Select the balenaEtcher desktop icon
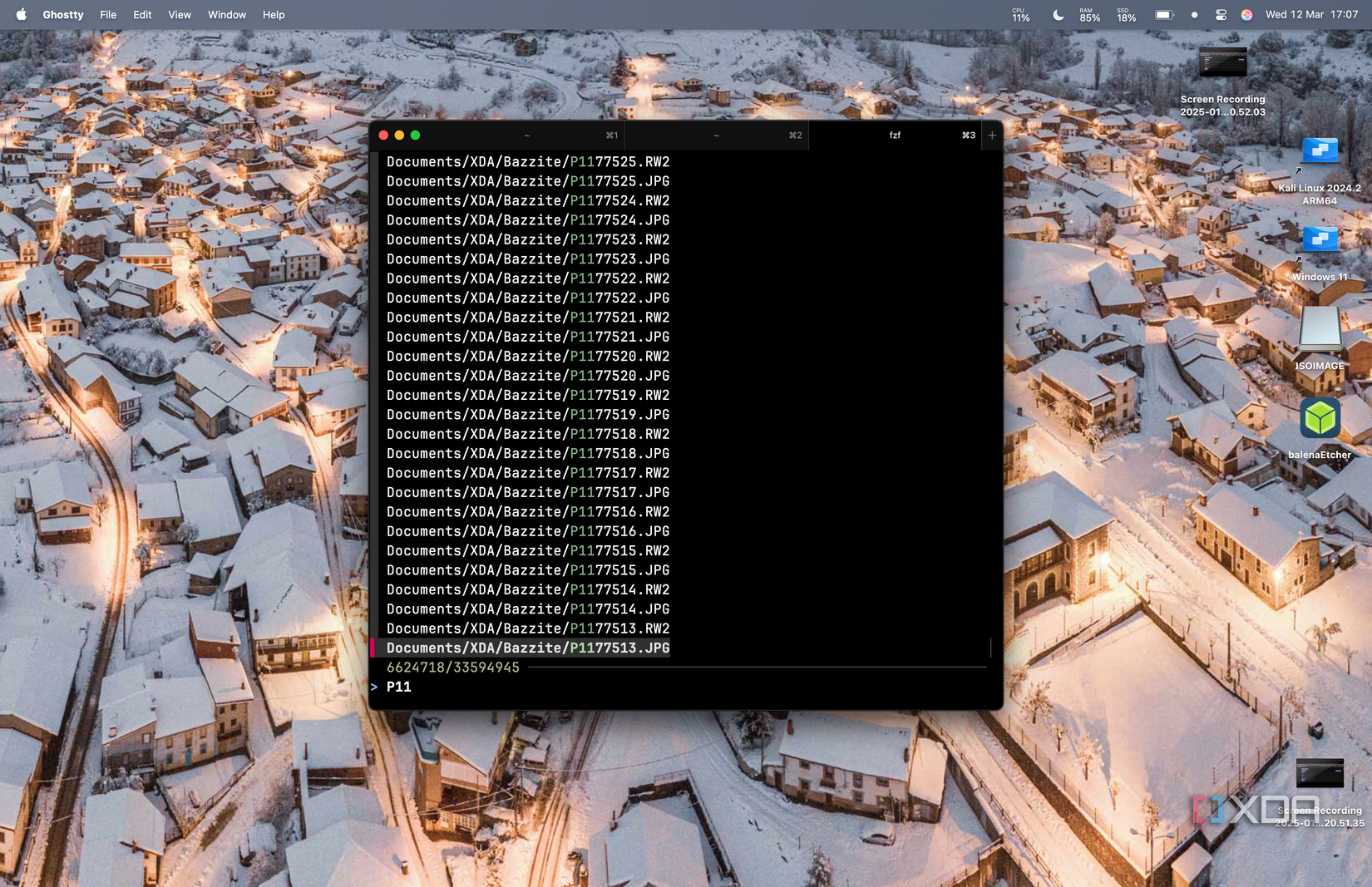Screen dimensions: 1372x887 click(1320, 428)
